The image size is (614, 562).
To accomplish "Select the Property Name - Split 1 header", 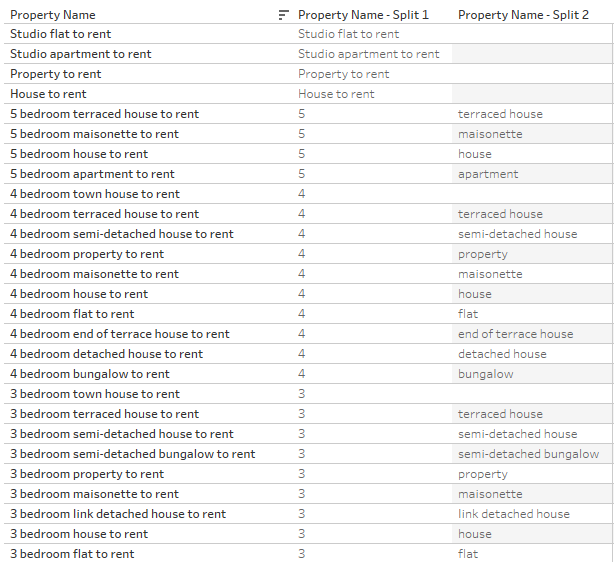I will click(x=363, y=15).
